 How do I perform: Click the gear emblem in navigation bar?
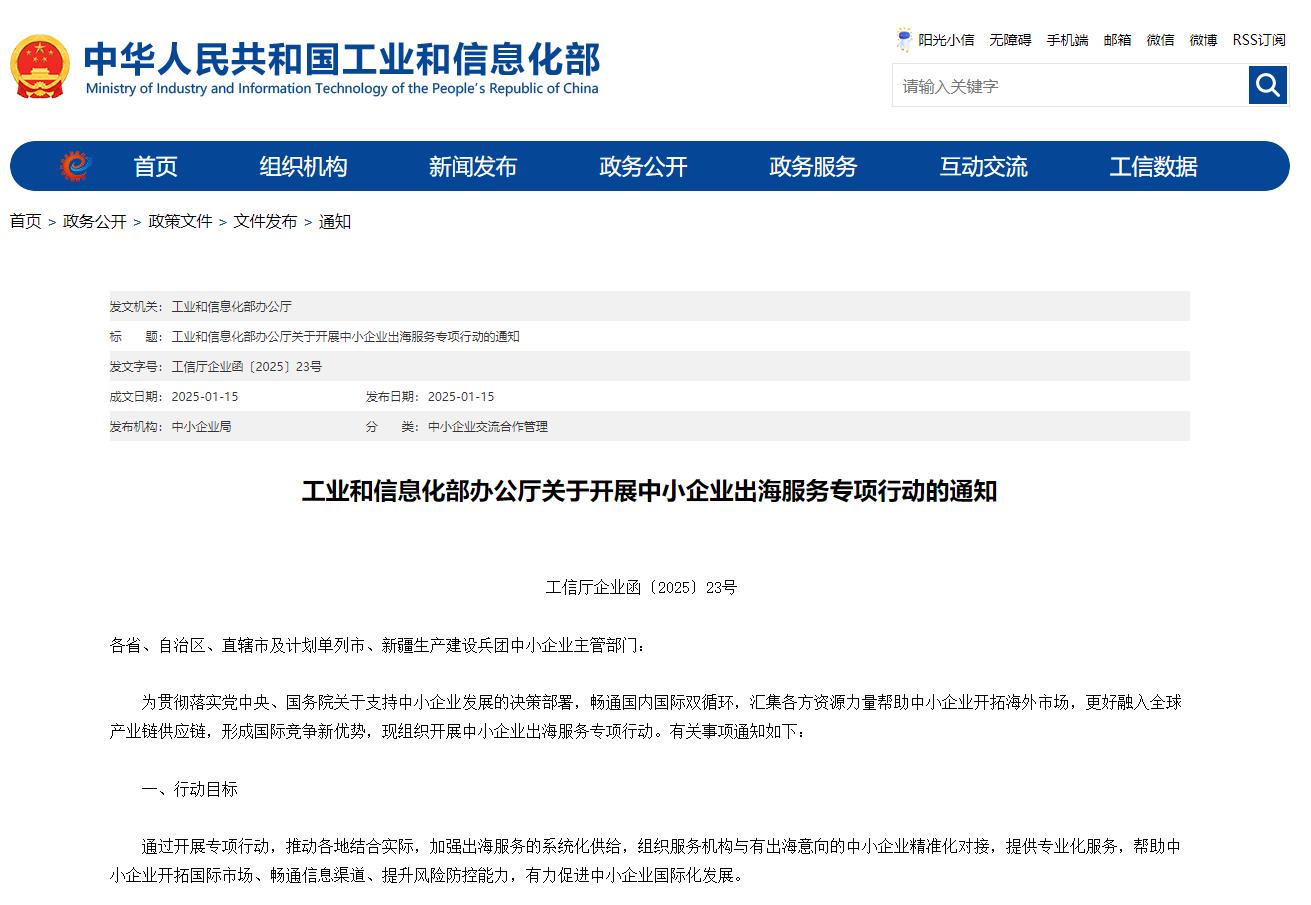75,166
